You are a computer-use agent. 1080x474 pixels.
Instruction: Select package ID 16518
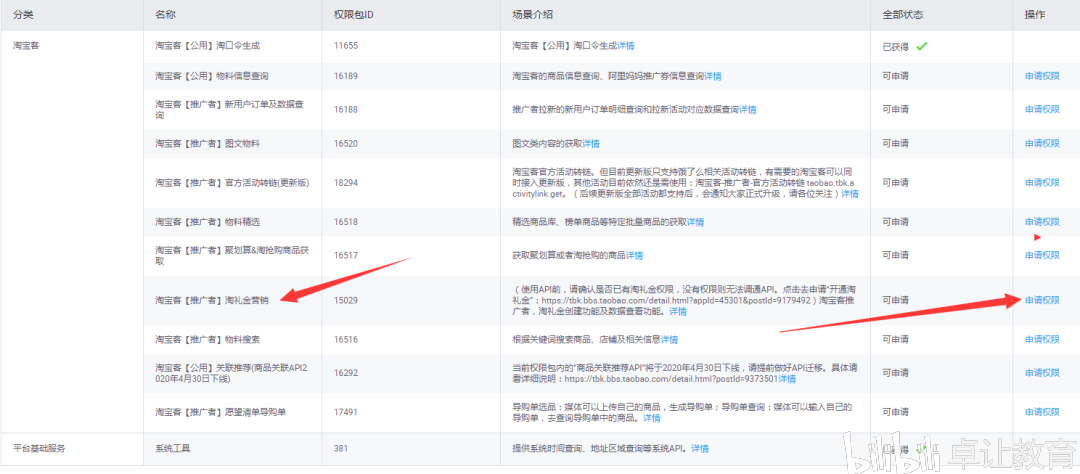346,222
